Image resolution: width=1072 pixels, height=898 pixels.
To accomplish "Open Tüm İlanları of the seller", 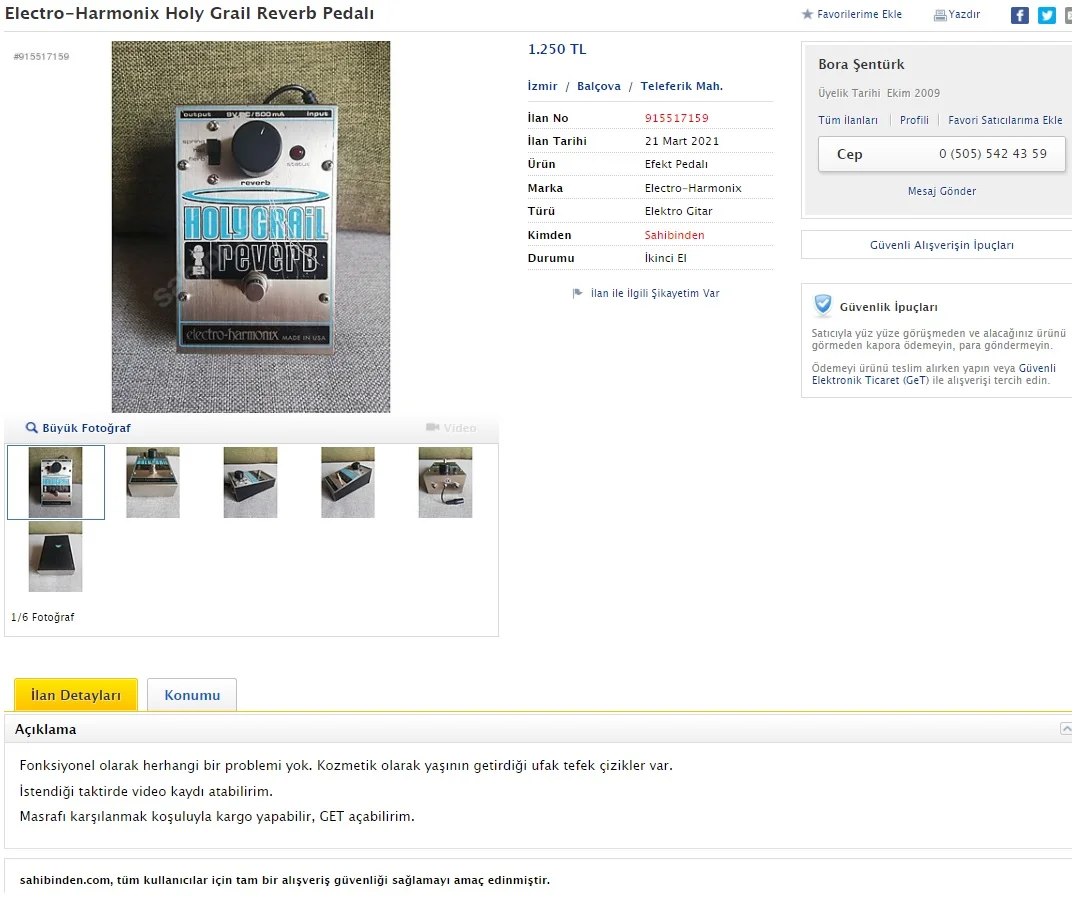I will point(848,120).
